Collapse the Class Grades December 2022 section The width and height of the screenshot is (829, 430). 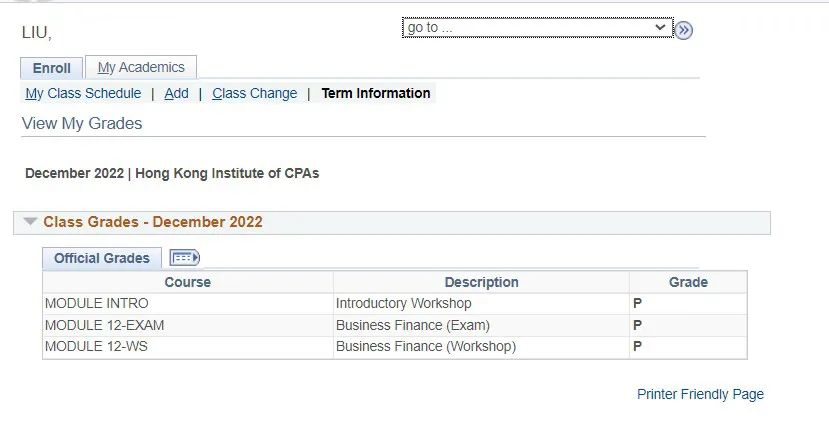click(x=30, y=222)
